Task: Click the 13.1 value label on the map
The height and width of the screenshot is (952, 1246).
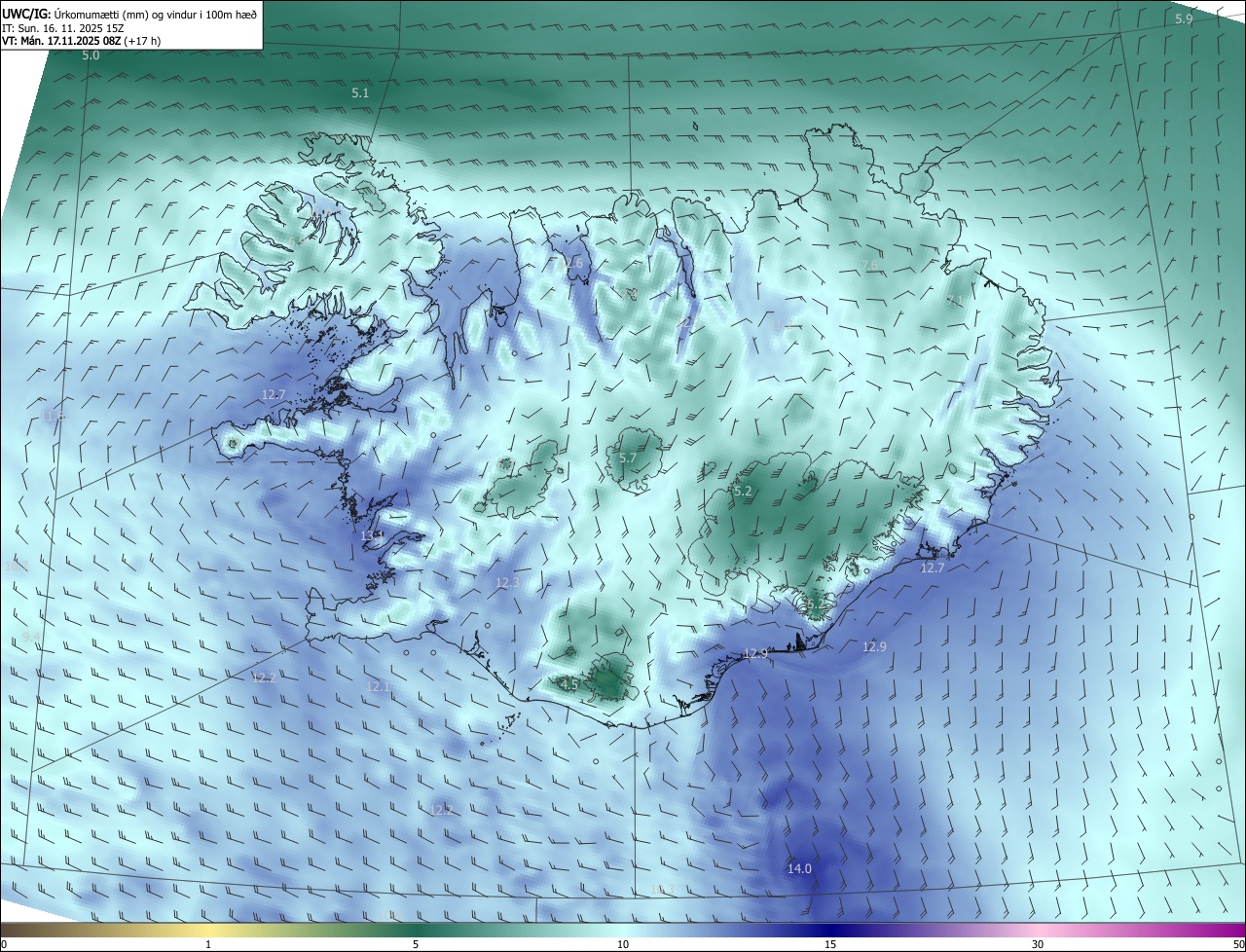Action: [x=373, y=535]
